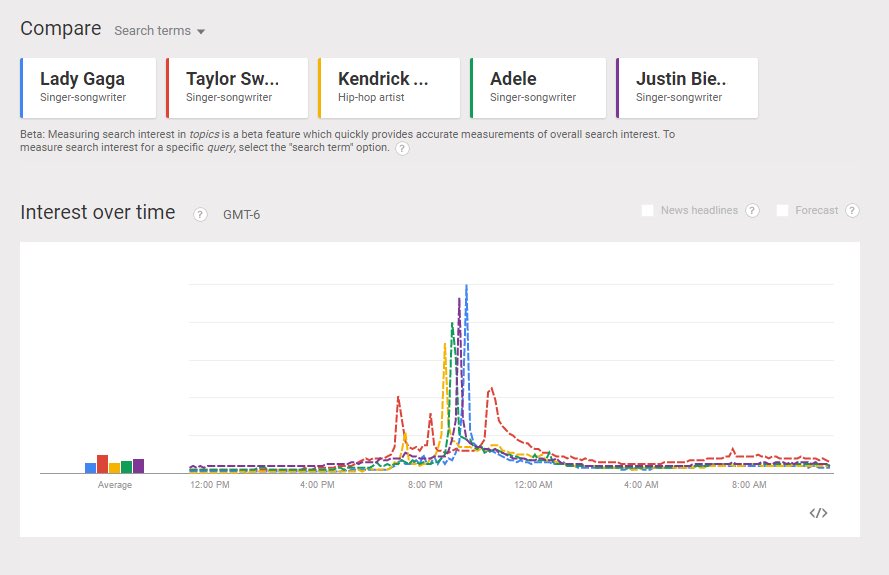Image resolution: width=889 pixels, height=575 pixels.
Task: Click the red Taylor Swift average bar
Action: click(103, 464)
